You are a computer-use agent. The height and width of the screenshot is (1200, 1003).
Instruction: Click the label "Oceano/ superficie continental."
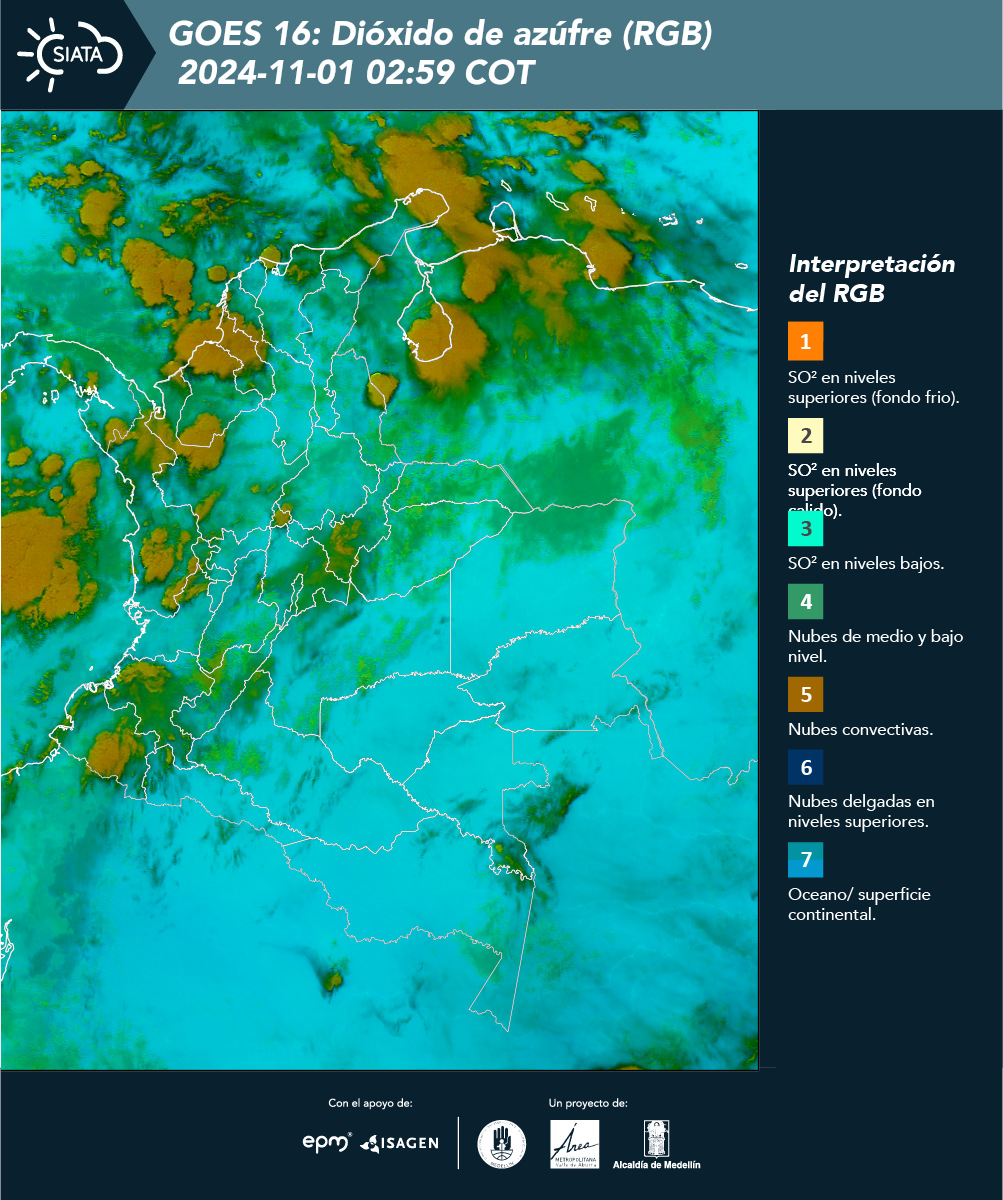(859, 904)
